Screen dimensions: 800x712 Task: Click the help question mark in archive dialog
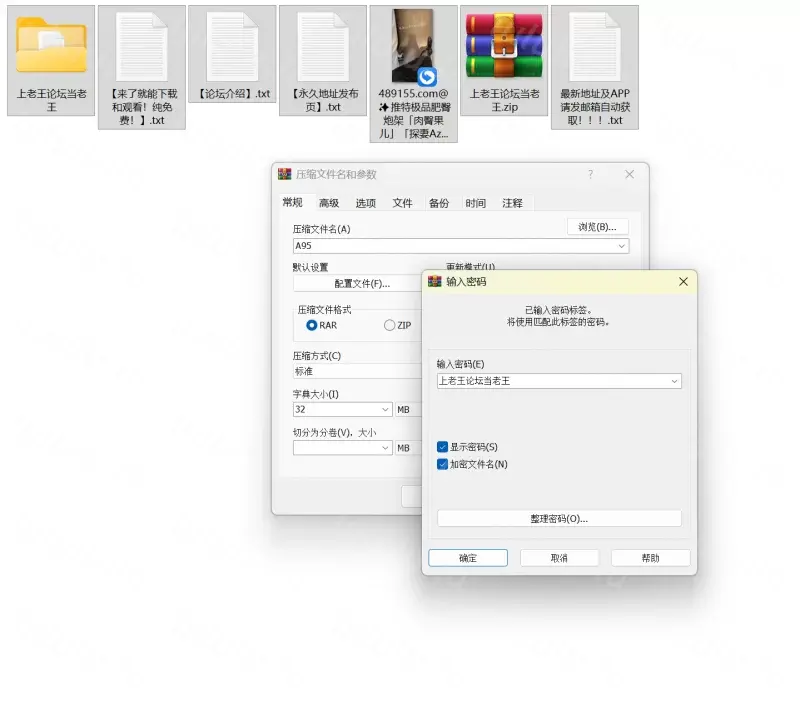point(590,174)
